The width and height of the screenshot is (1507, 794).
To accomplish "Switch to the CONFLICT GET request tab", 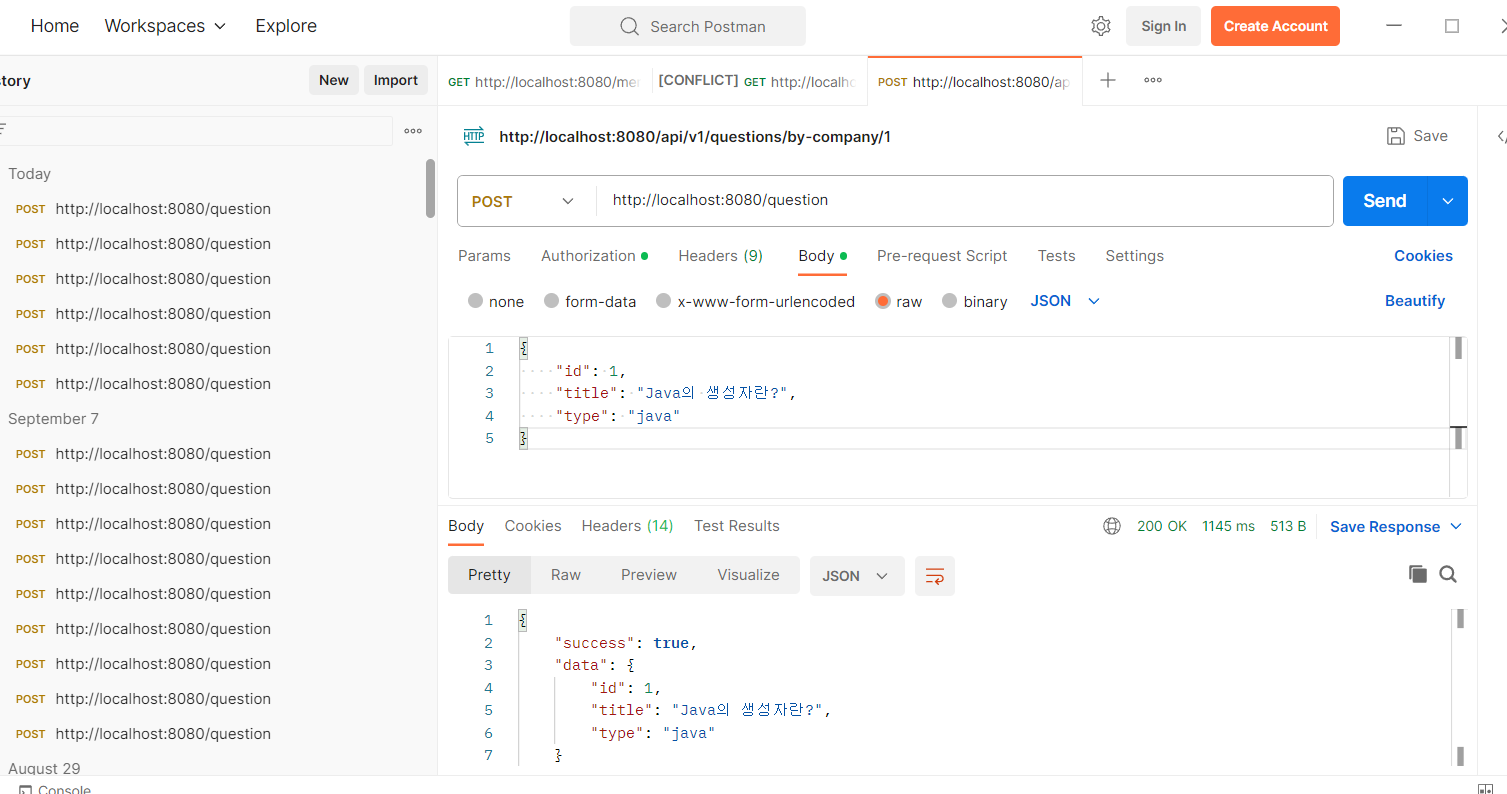I will tap(759, 81).
